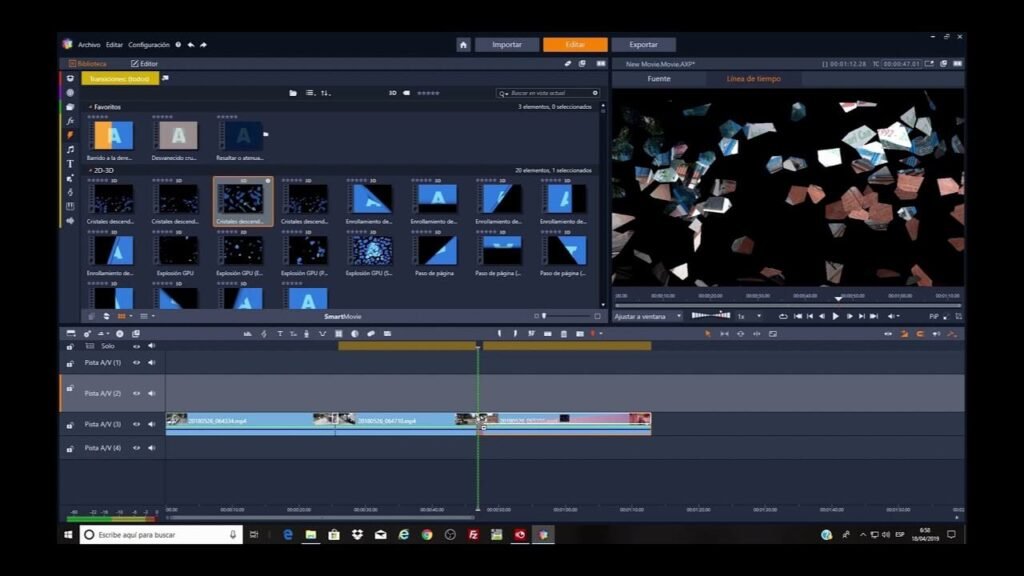Toggle magnetic snapping in the timeline
Screen dimensions: 1024x576
point(920,334)
